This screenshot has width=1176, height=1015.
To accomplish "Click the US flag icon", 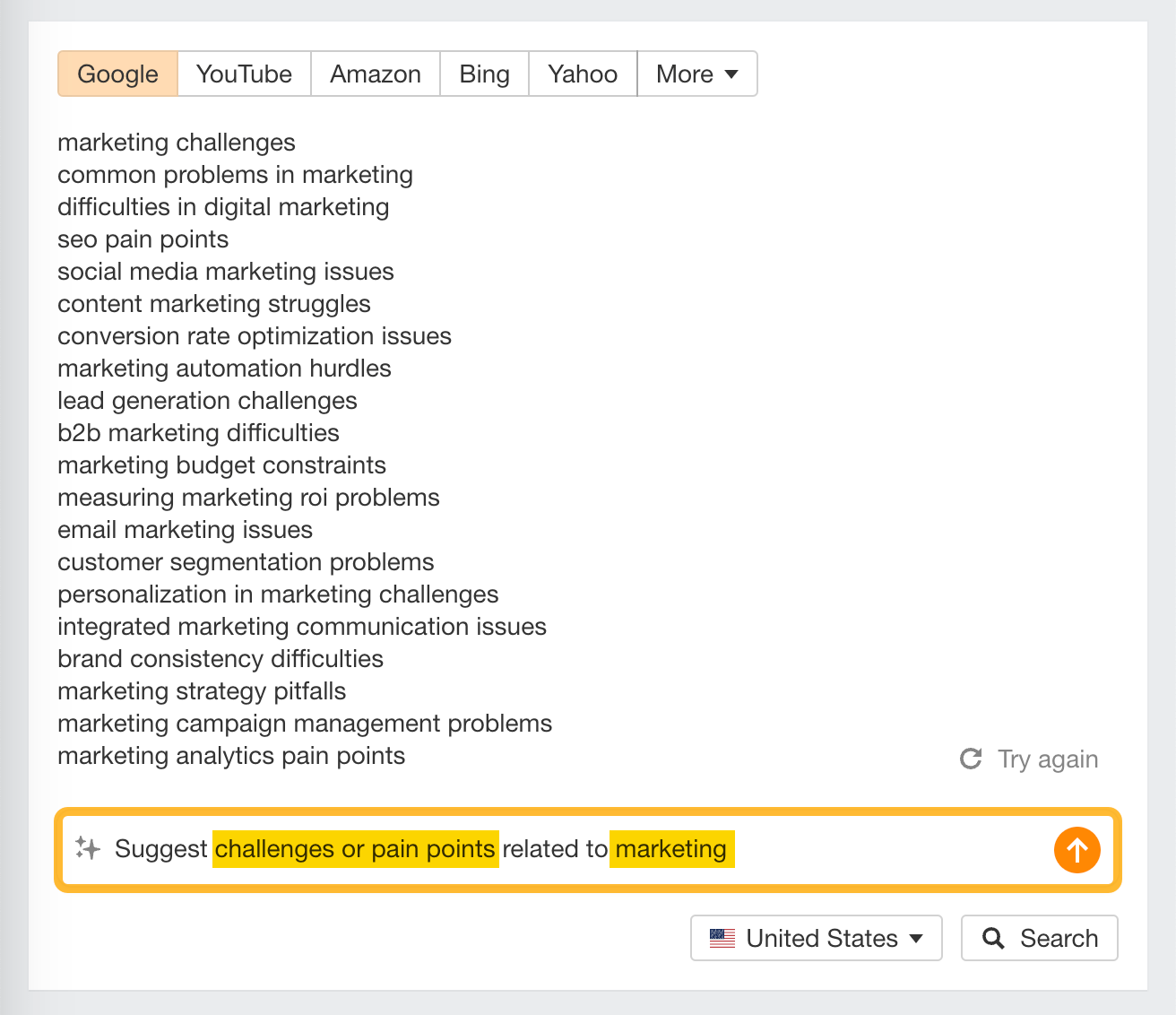I will tap(720, 938).
